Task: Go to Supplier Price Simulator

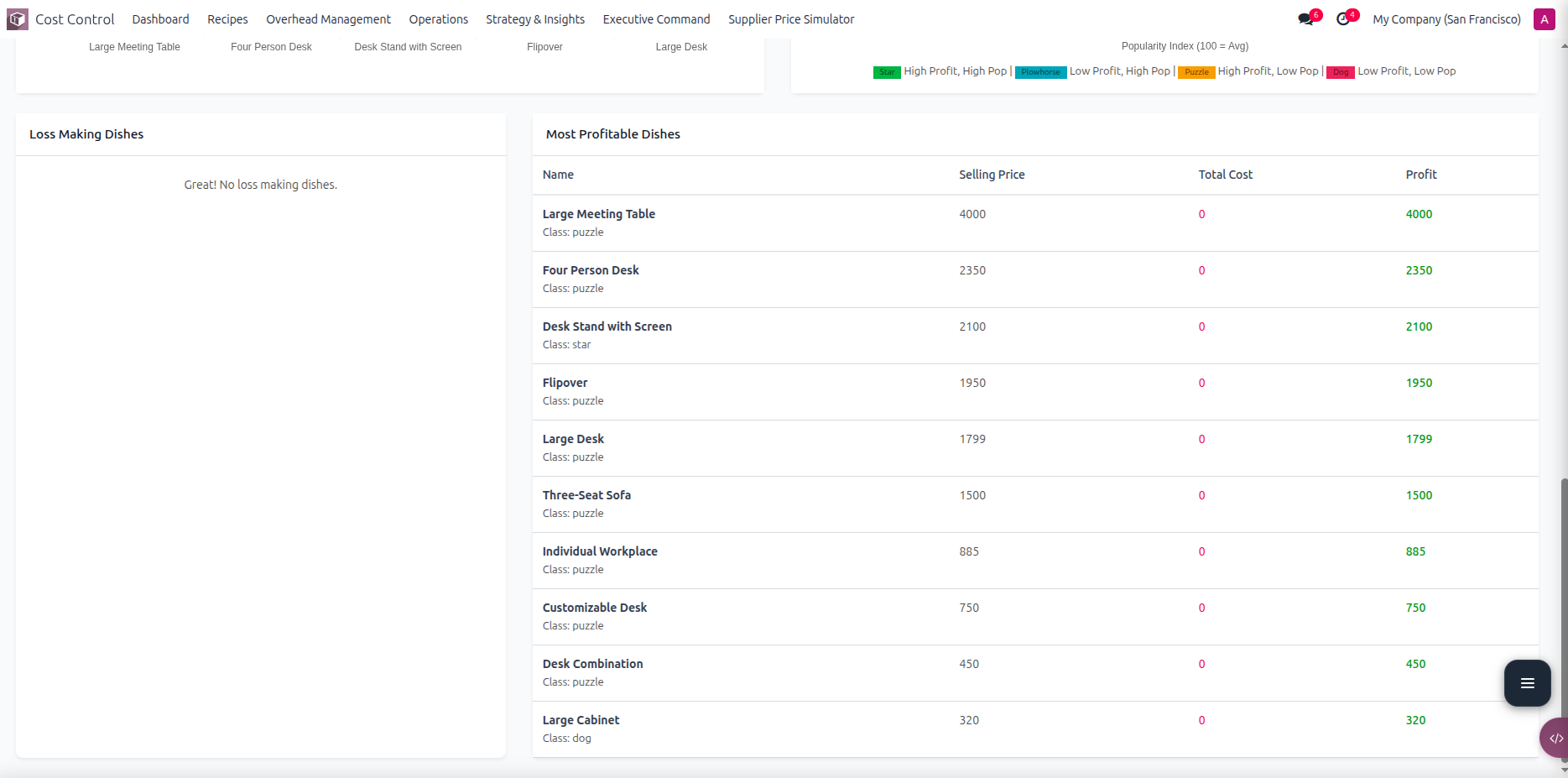Action: [x=791, y=19]
